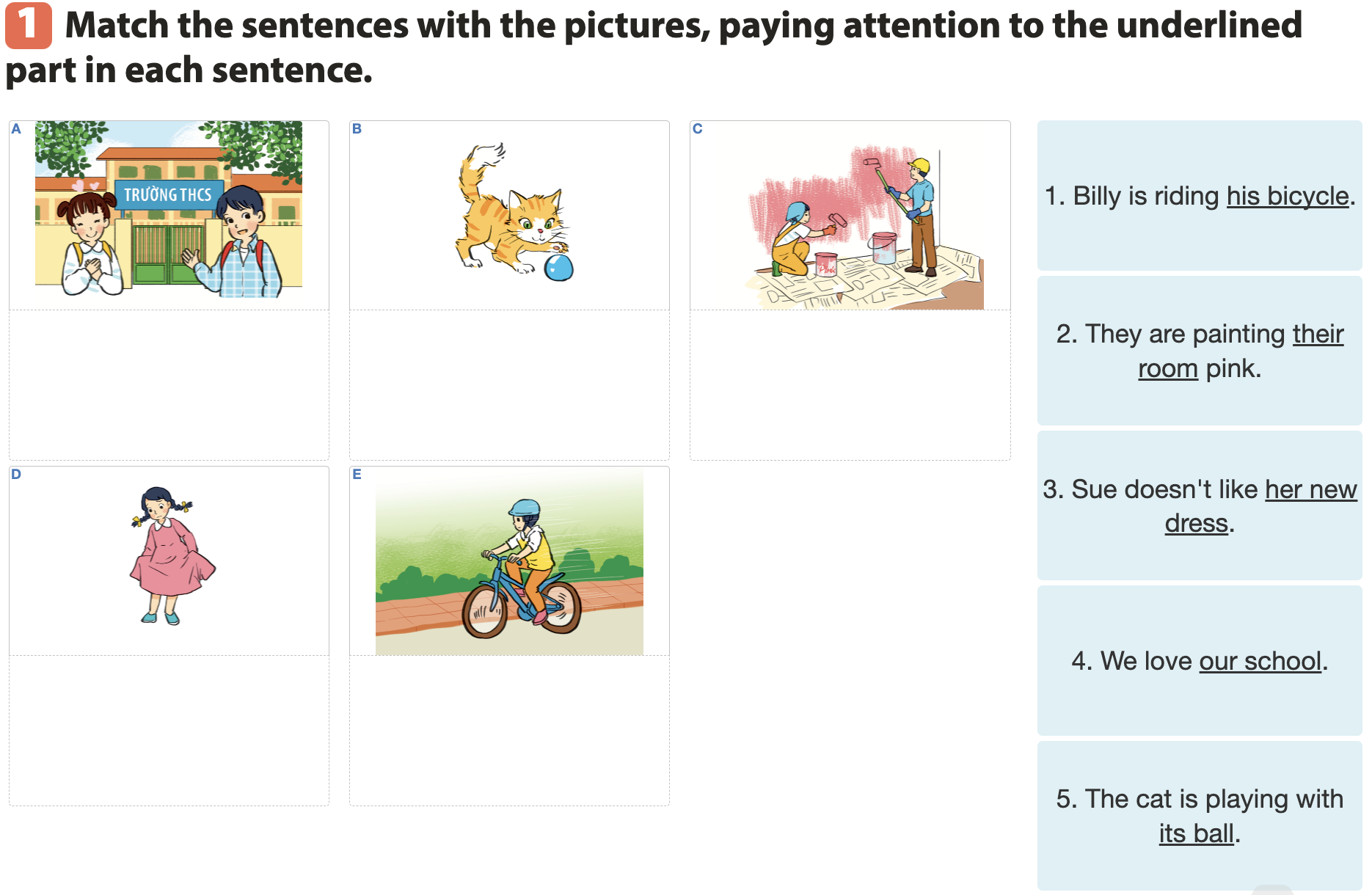Click the letter A label on first picture

[x=16, y=129]
